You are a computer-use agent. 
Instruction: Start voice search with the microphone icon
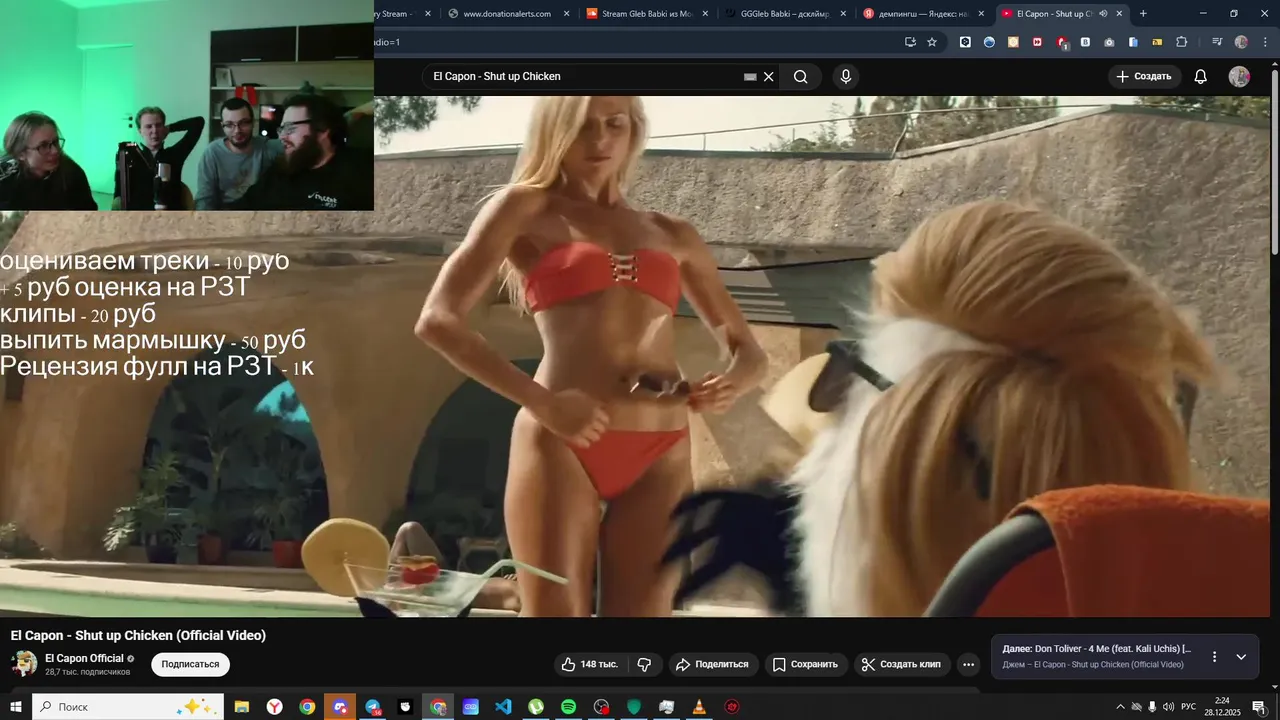[846, 76]
